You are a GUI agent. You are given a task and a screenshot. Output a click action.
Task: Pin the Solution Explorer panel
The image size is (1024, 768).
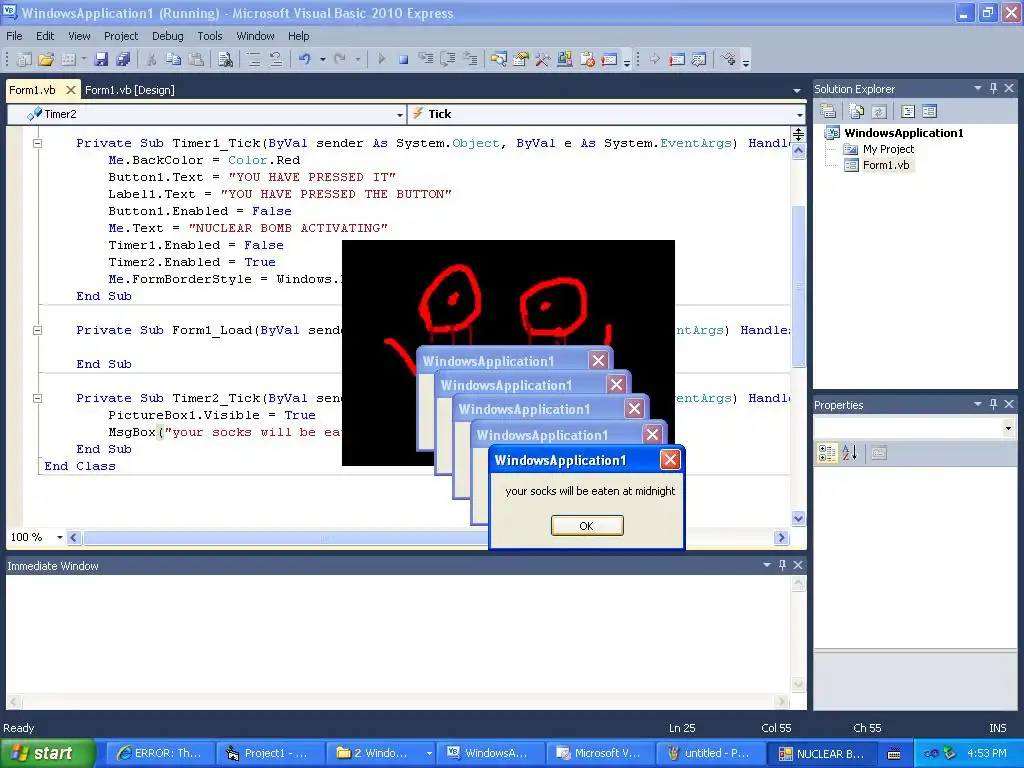[993, 88]
